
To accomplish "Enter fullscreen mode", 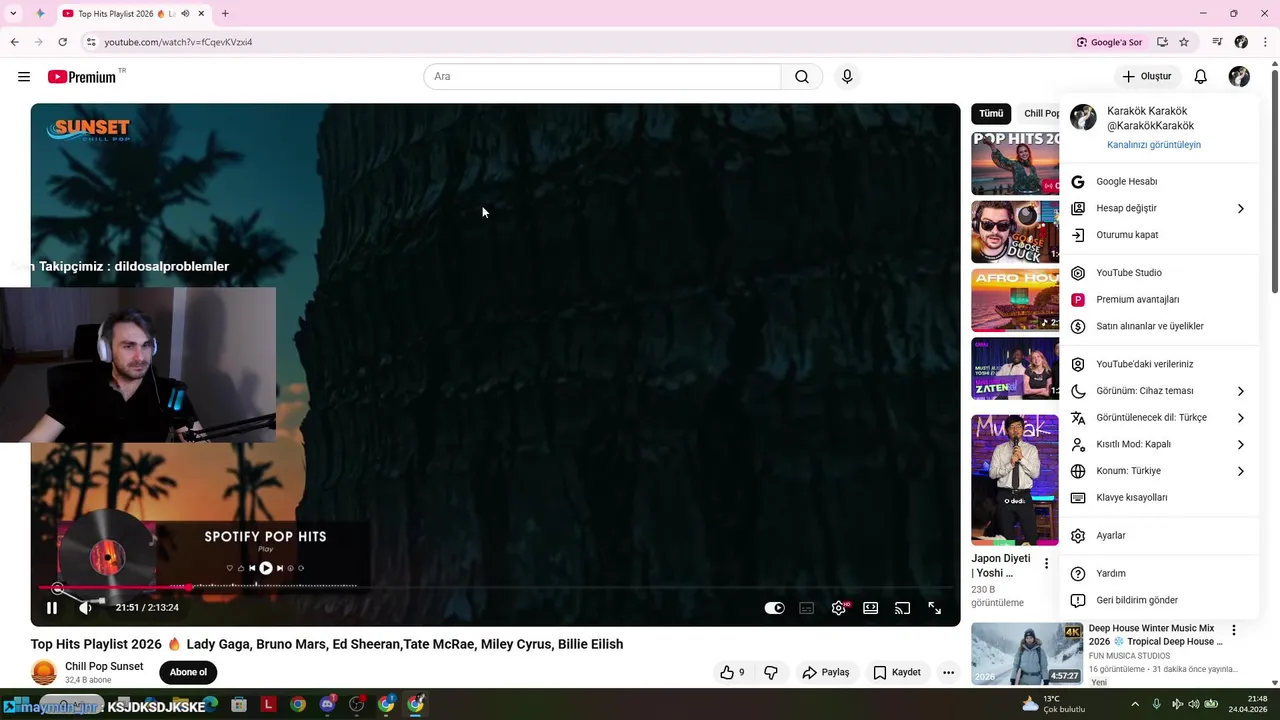I will click(935, 608).
